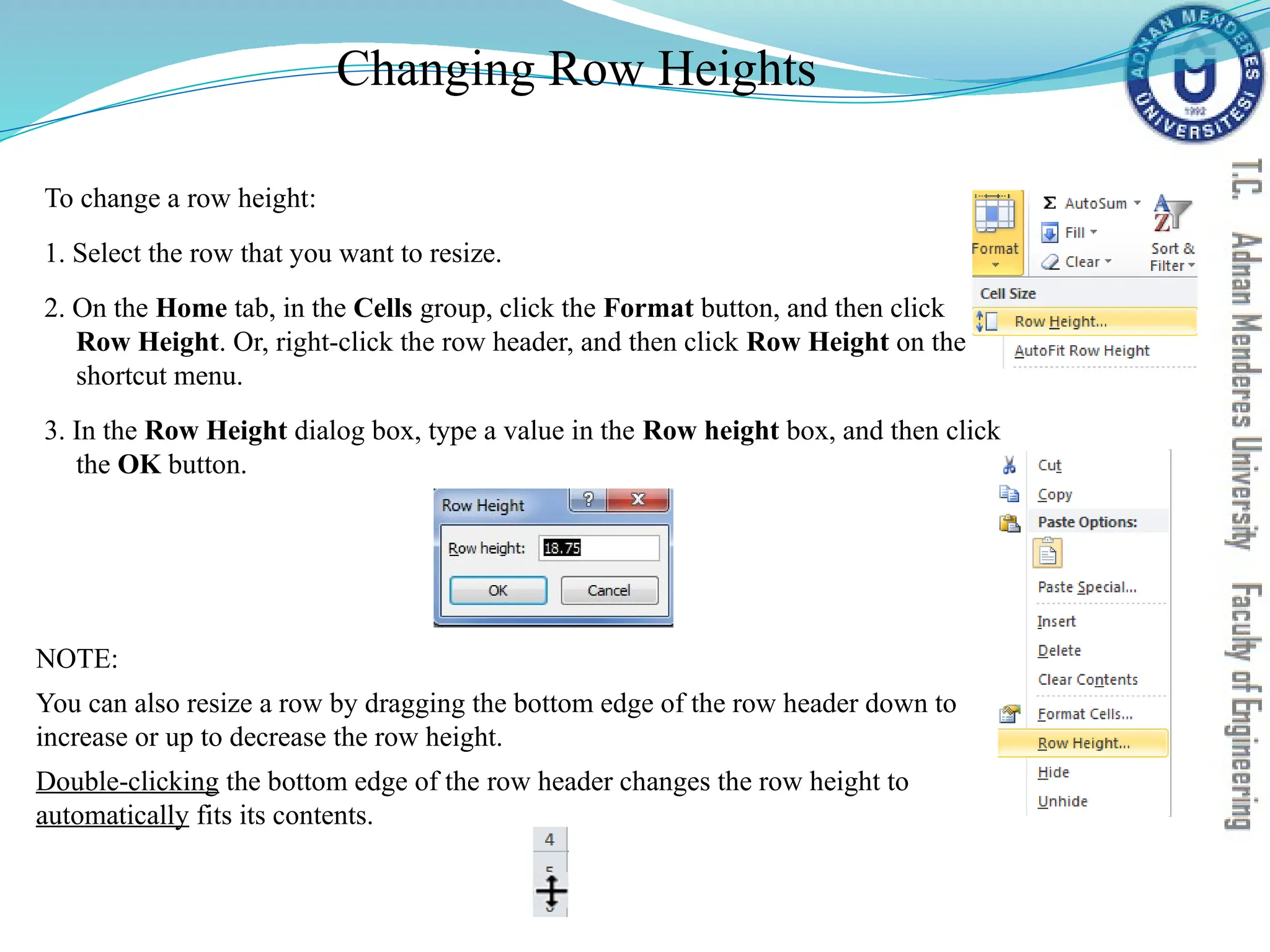Select Hide in the context menu

click(x=1054, y=772)
